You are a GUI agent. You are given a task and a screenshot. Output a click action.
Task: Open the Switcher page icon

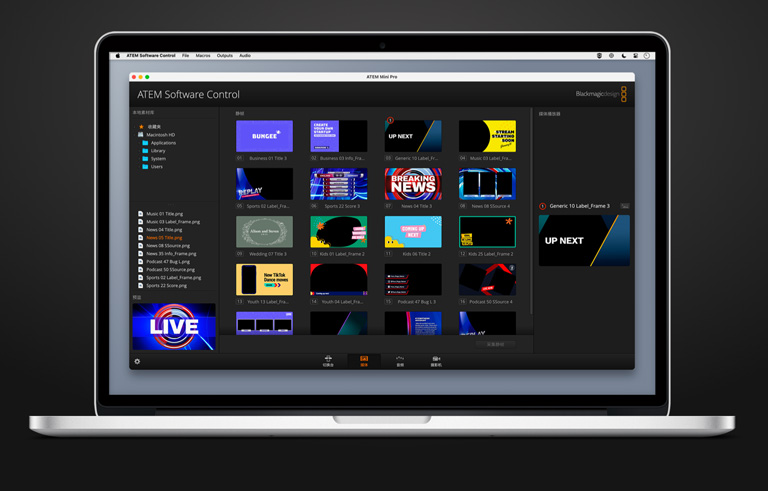[x=328, y=360]
